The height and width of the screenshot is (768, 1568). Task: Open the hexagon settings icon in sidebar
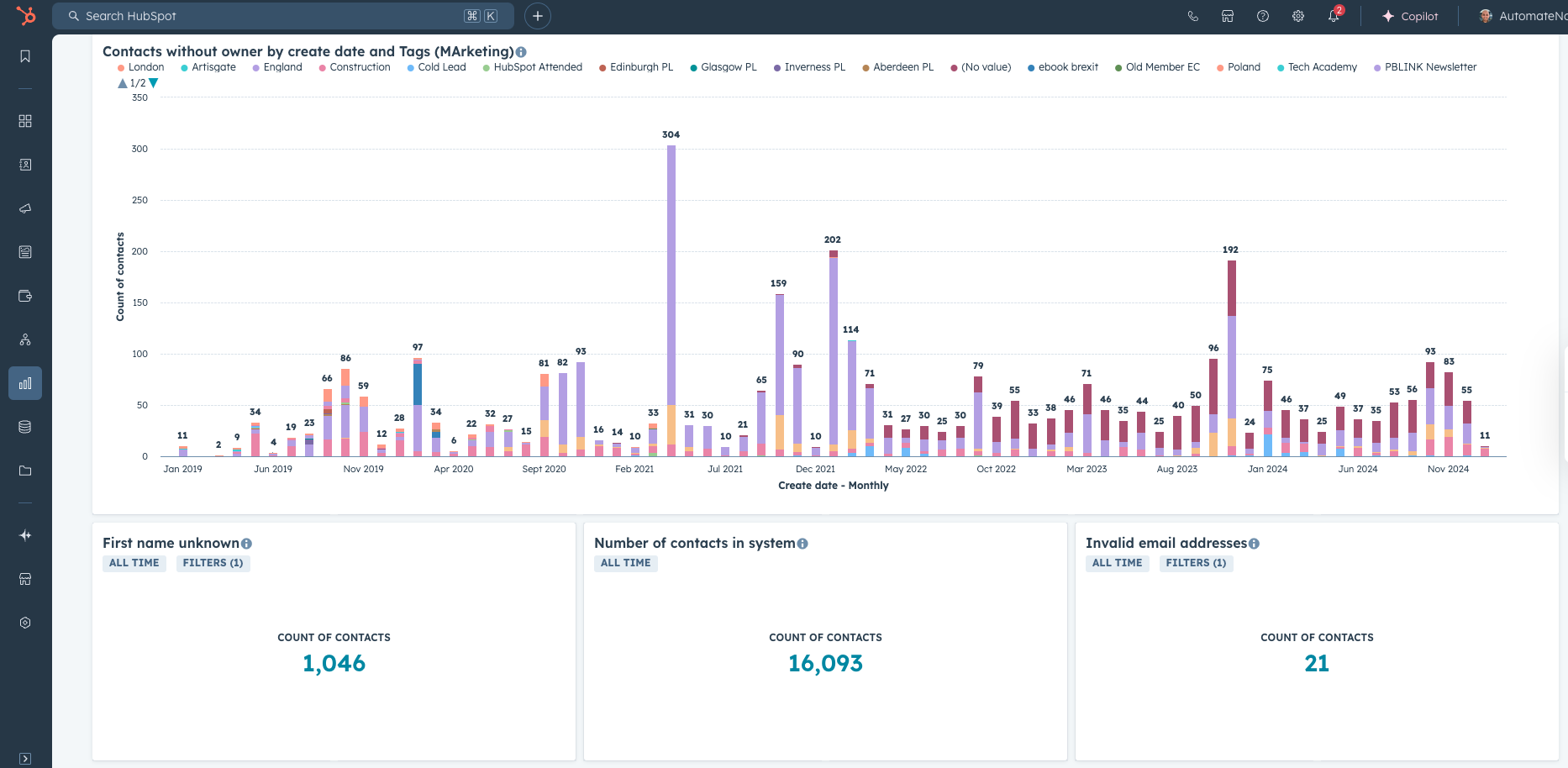(25, 623)
